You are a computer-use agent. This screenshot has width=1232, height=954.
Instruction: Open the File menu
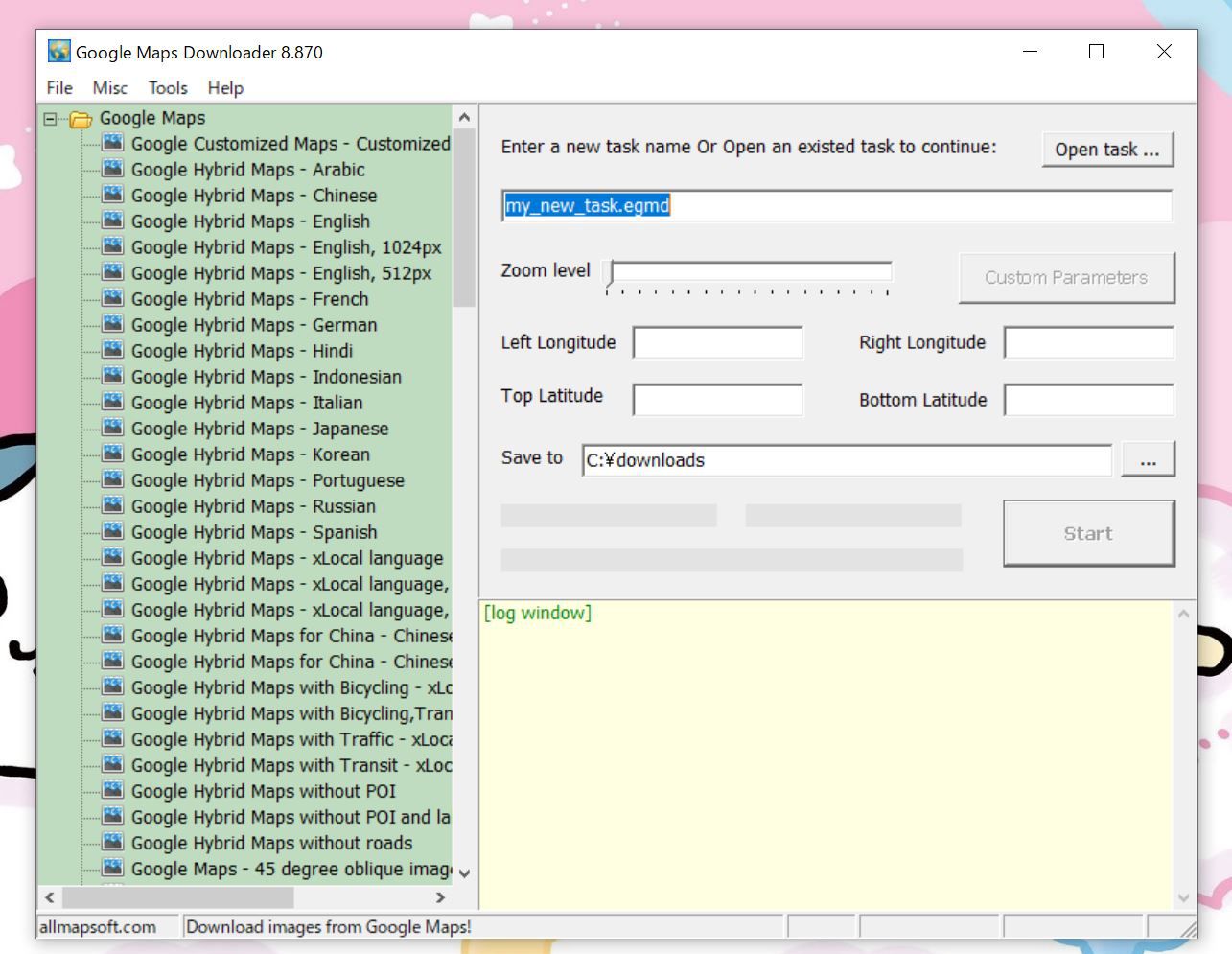pyautogui.click(x=59, y=87)
